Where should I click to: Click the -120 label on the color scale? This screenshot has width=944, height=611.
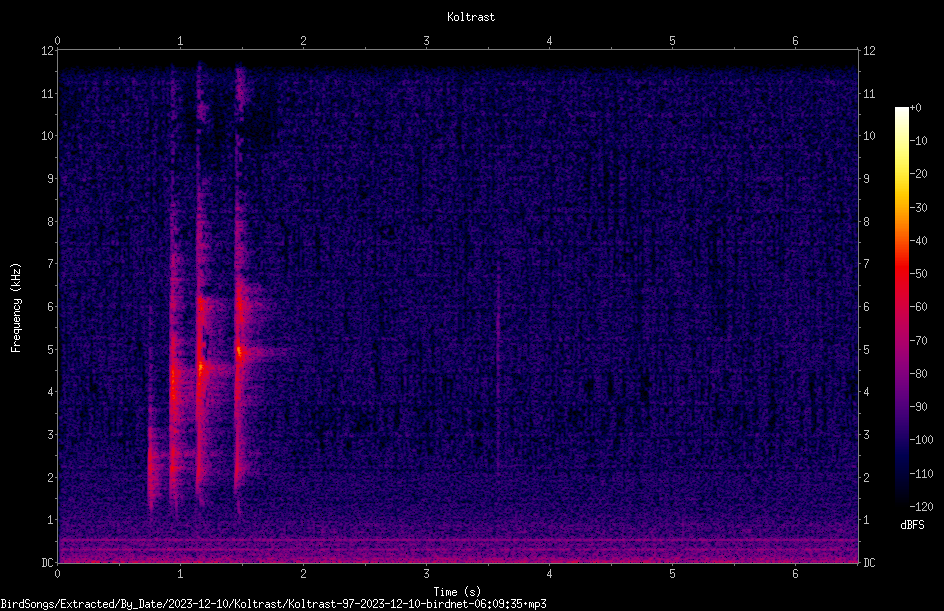pyautogui.click(x=921, y=506)
